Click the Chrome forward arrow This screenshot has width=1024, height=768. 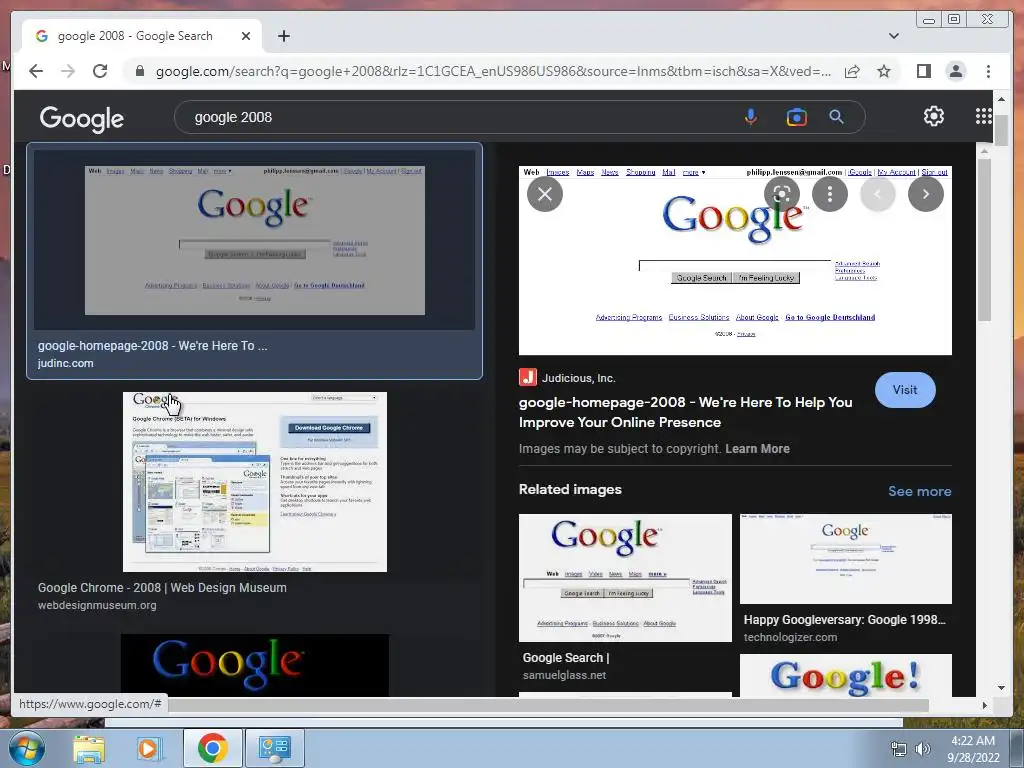tap(68, 71)
